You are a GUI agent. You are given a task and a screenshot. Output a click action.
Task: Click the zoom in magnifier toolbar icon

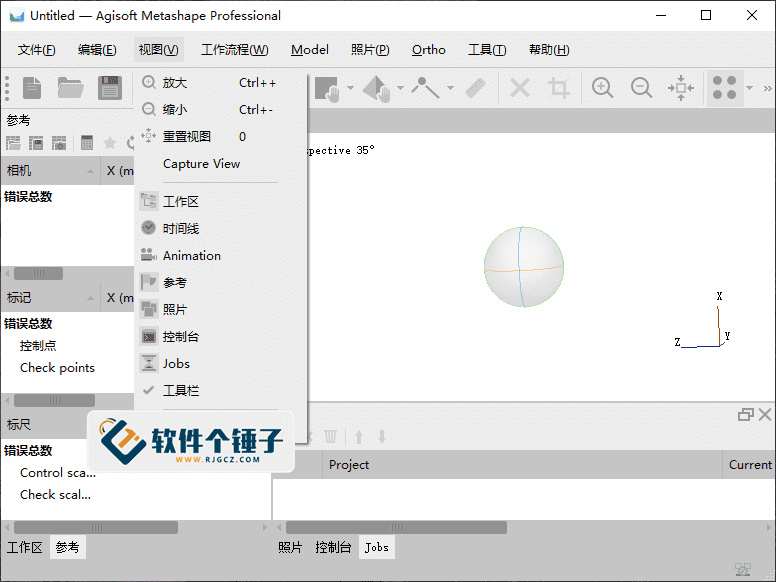(x=602, y=88)
